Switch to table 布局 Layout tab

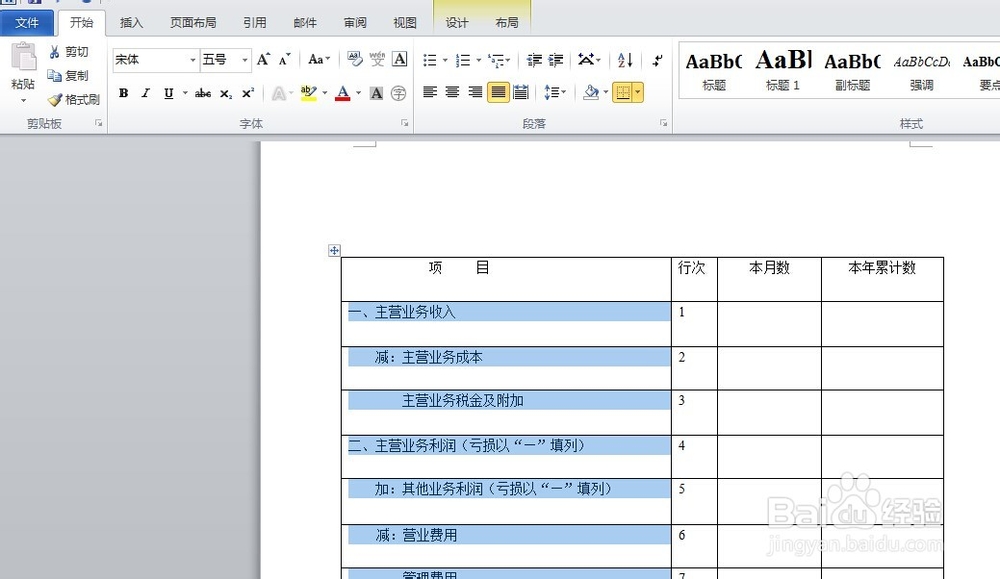pyautogui.click(x=506, y=23)
